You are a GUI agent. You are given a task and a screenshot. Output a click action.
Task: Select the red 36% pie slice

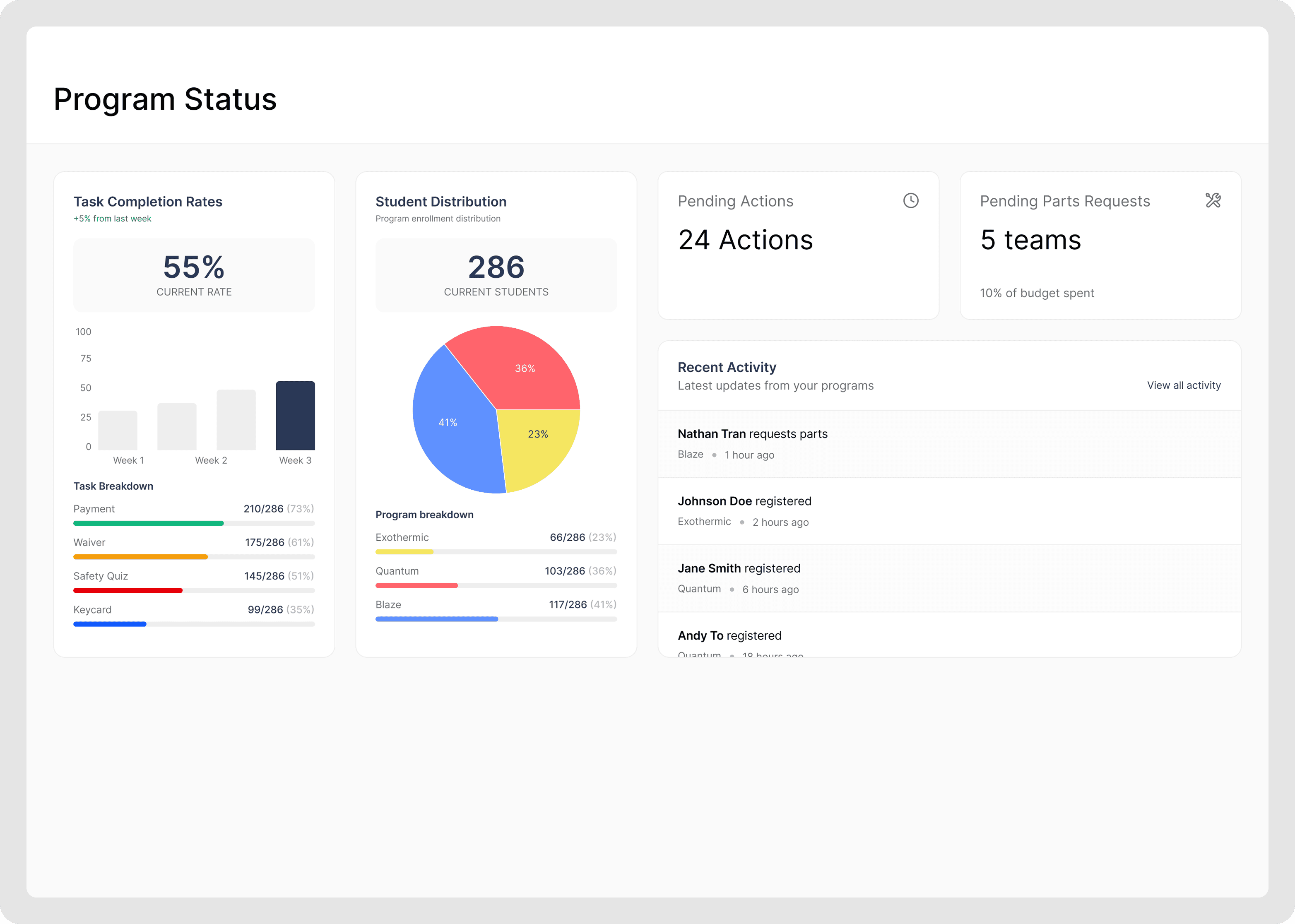tap(525, 369)
